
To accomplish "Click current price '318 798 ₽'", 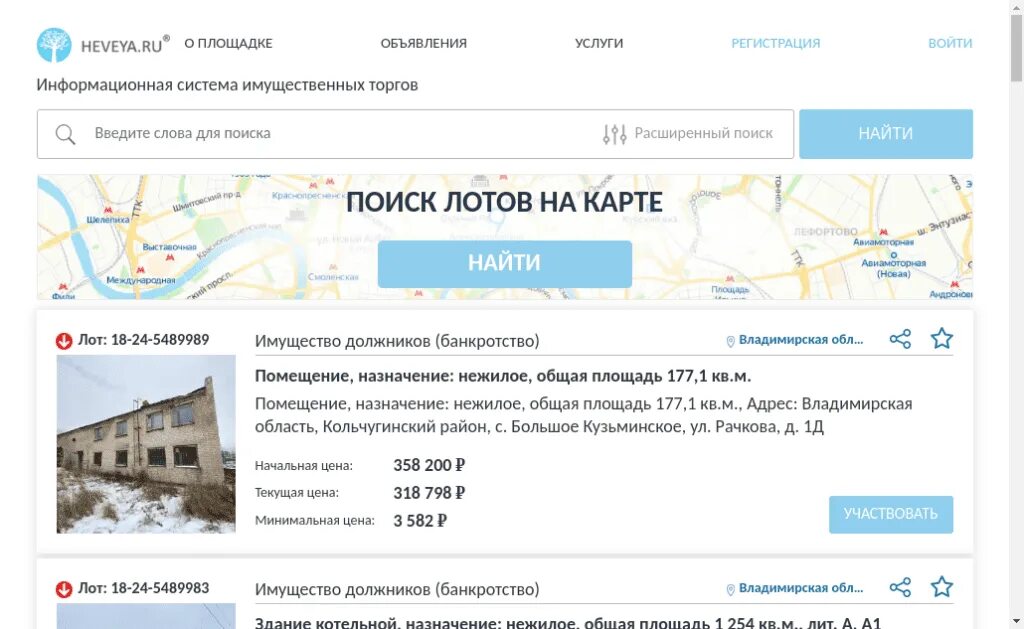I will (x=429, y=492).
